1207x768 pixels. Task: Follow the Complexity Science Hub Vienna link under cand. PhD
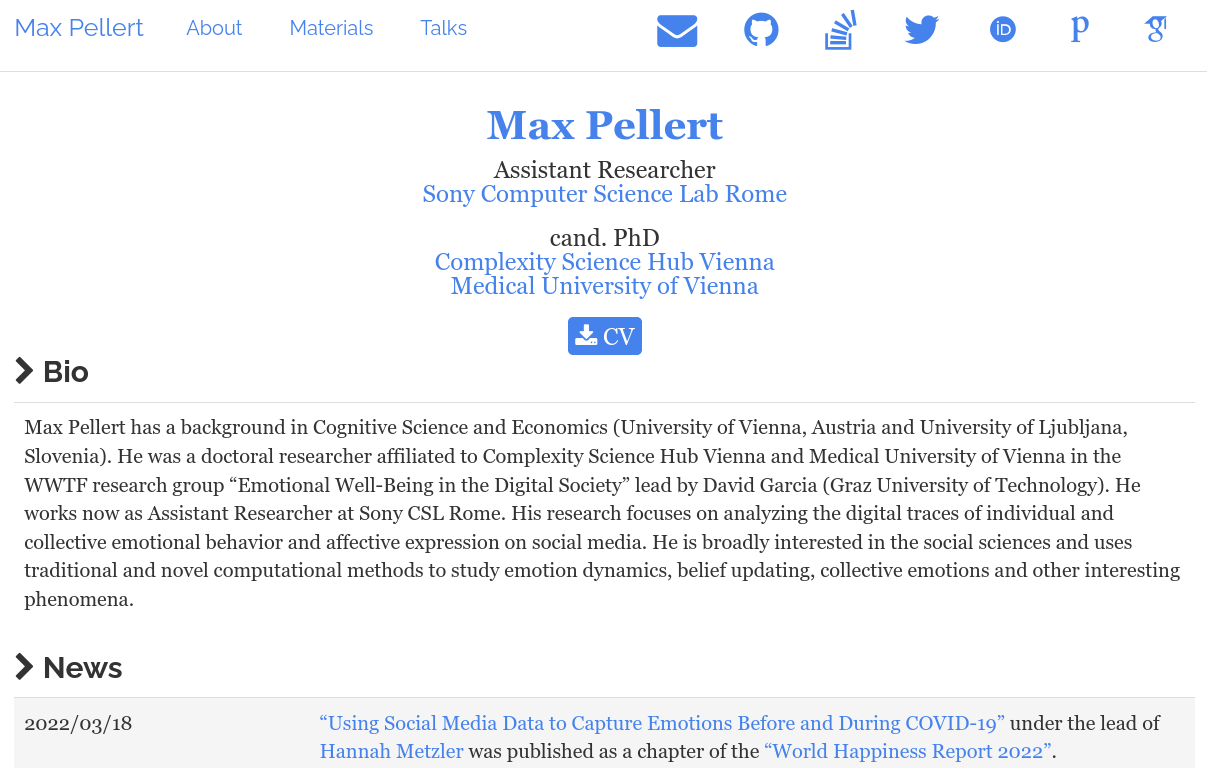604,262
